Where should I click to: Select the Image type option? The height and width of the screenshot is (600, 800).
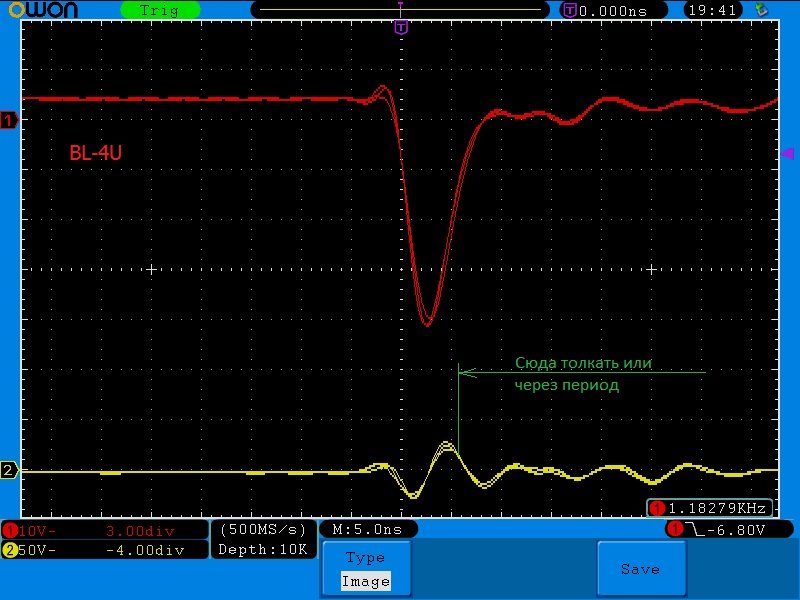click(365, 581)
